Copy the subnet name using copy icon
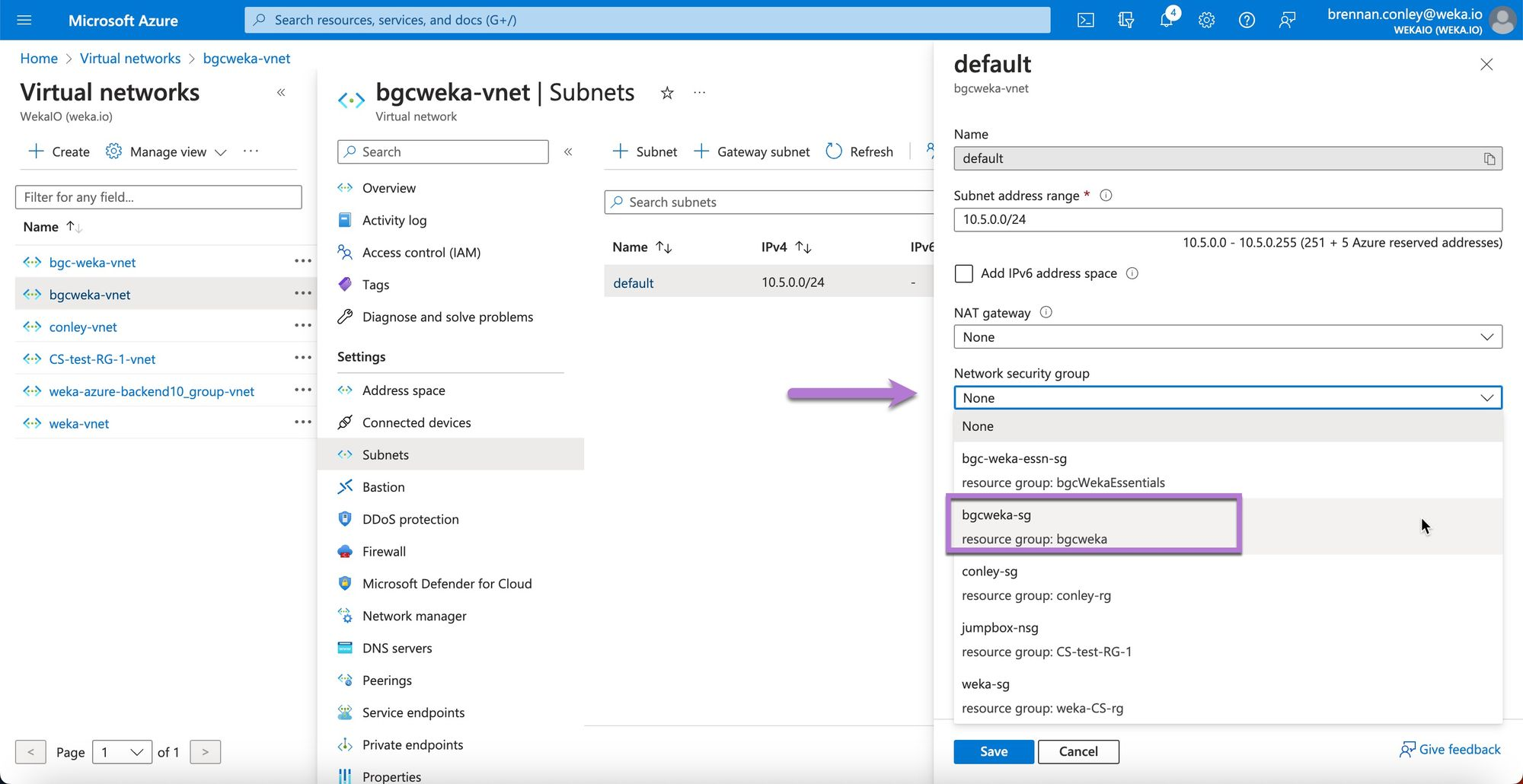1523x784 pixels. click(x=1489, y=159)
